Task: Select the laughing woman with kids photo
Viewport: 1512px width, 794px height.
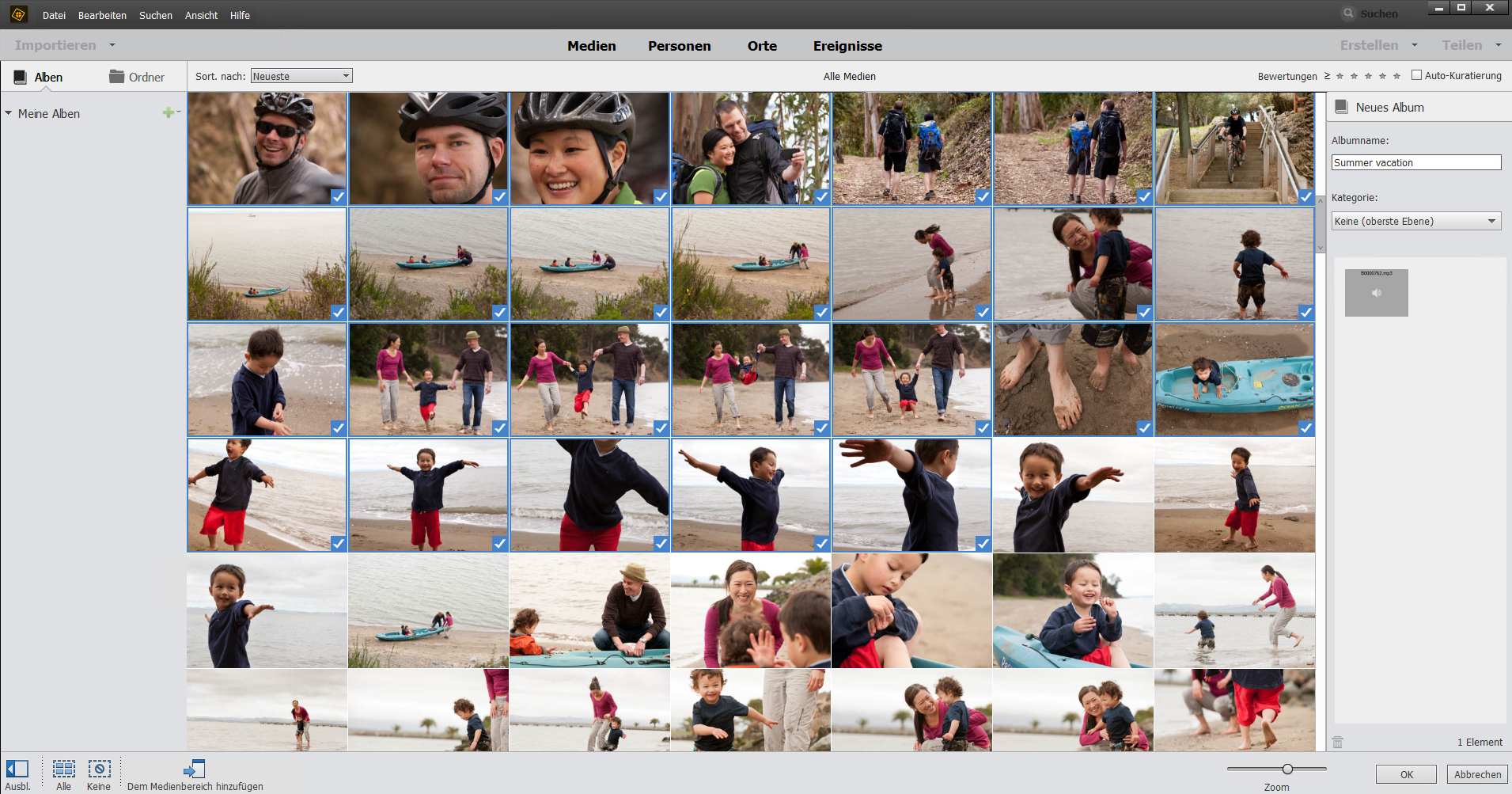Action: coord(751,610)
